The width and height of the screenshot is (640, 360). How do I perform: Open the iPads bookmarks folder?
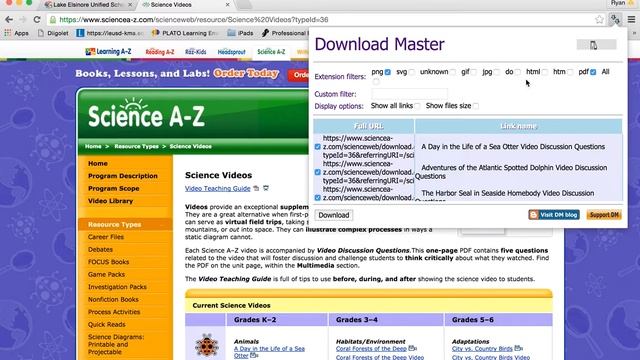click(x=240, y=33)
